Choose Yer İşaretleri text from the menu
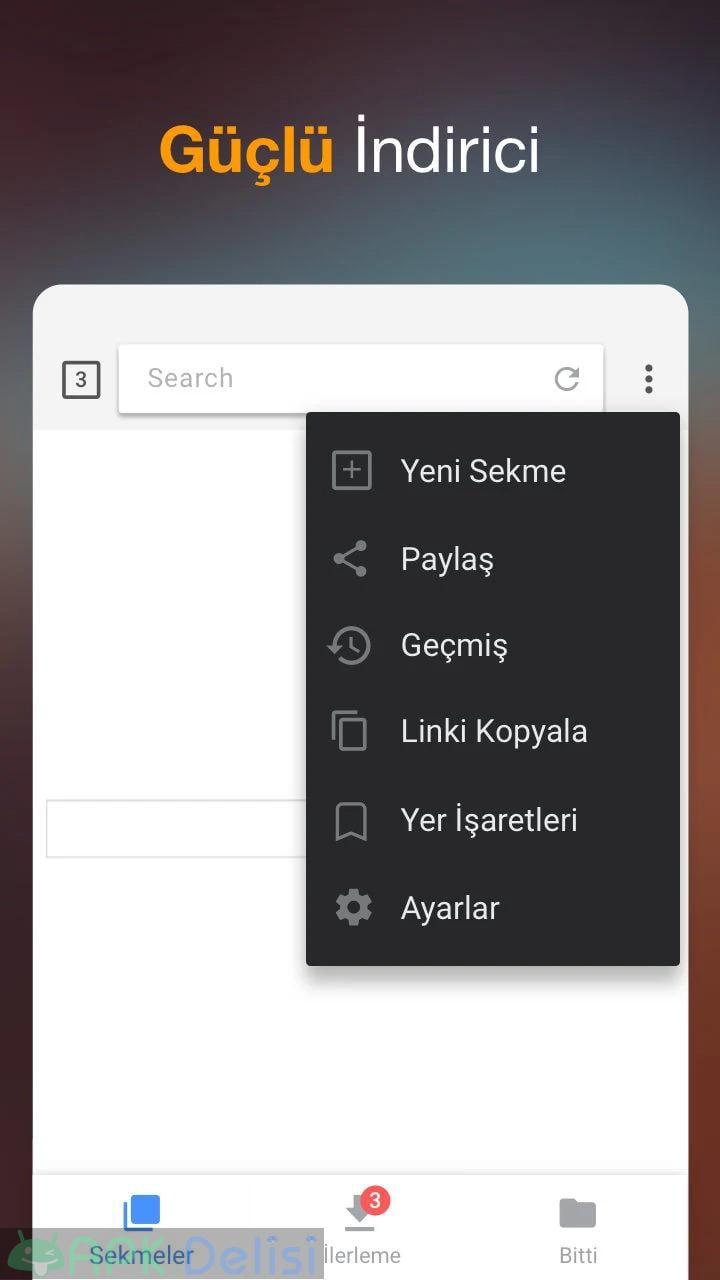 pyautogui.click(x=489, y=821)
